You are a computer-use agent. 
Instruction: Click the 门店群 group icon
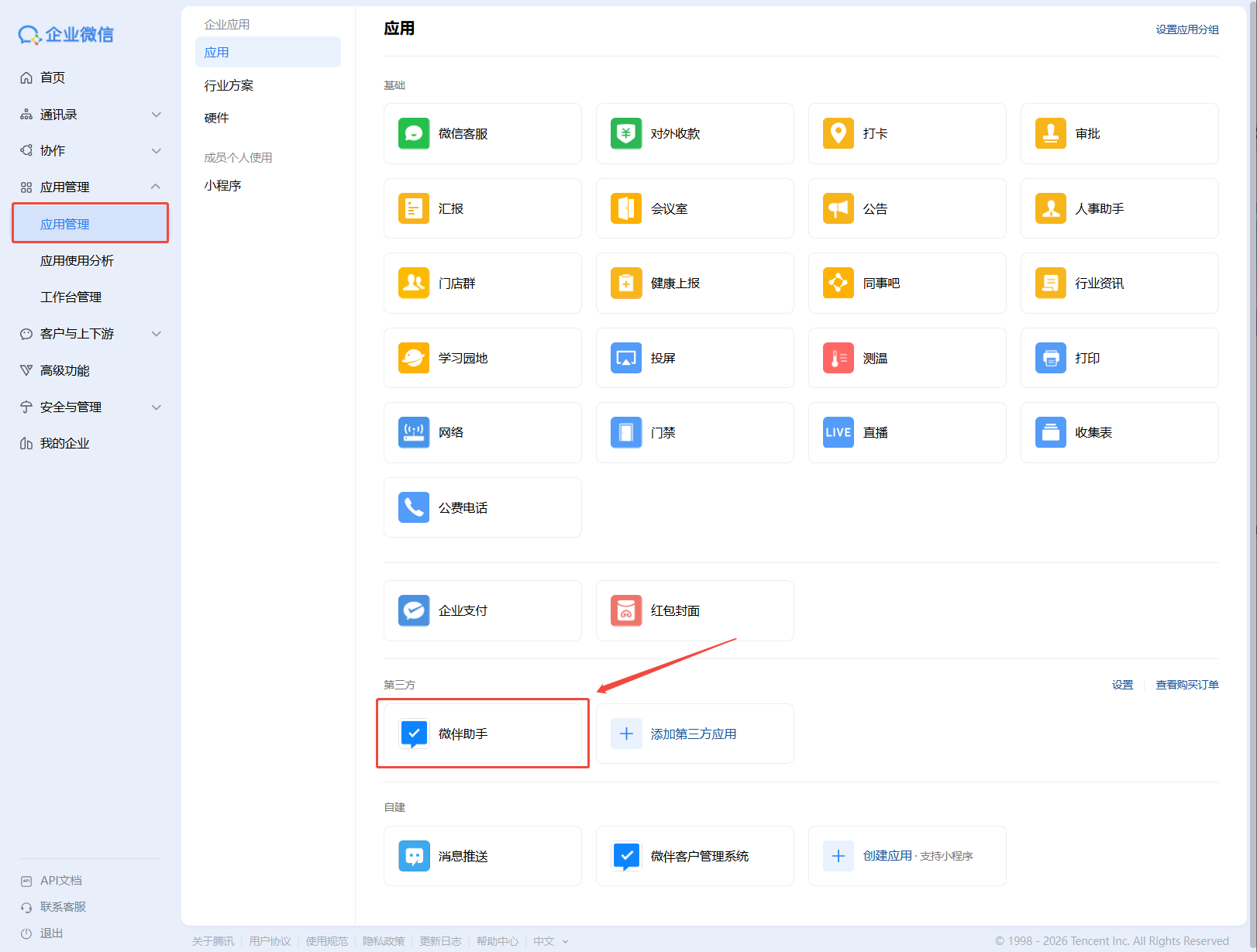(414, 283)
